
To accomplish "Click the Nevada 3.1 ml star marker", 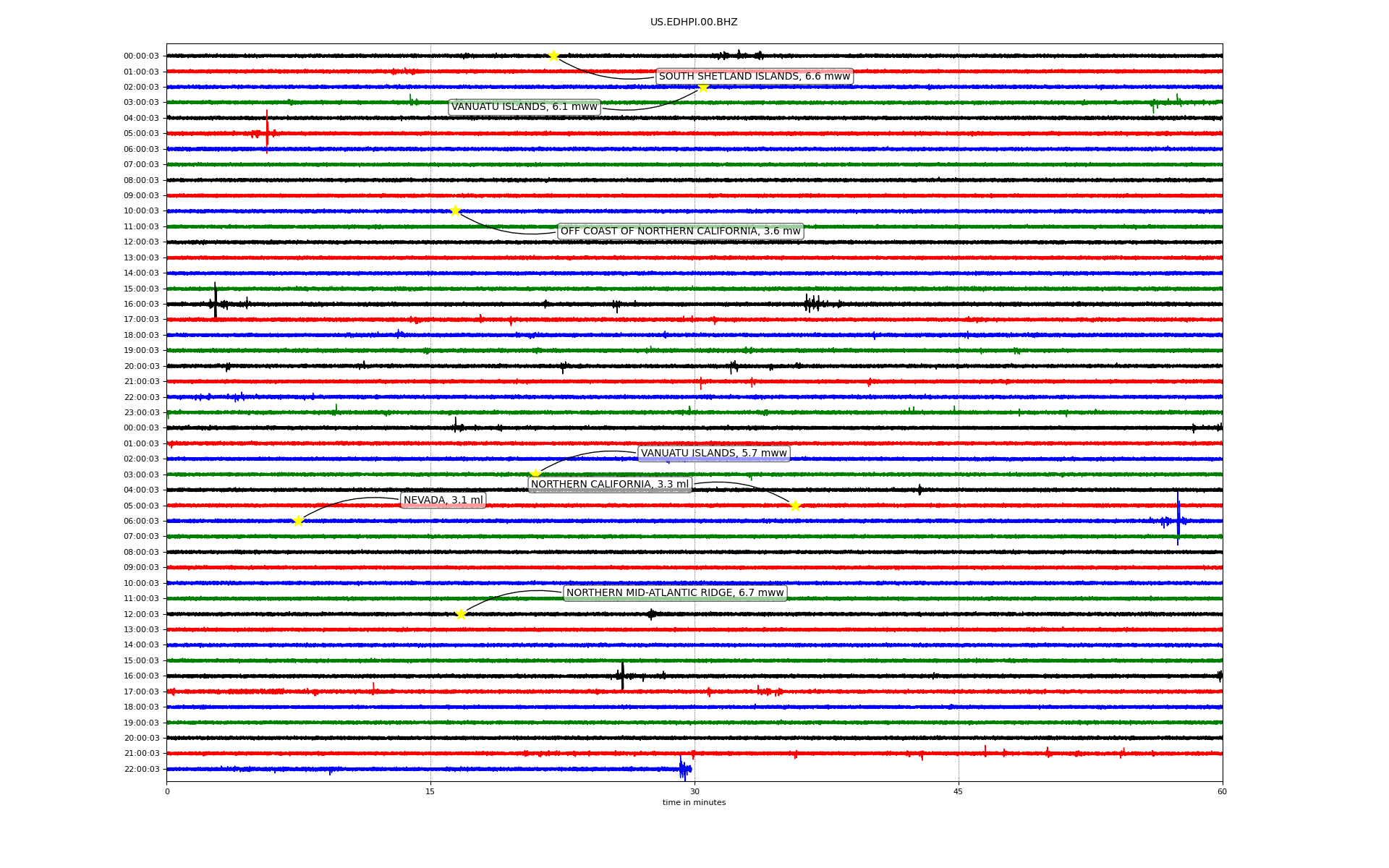I will pos(298,521).
